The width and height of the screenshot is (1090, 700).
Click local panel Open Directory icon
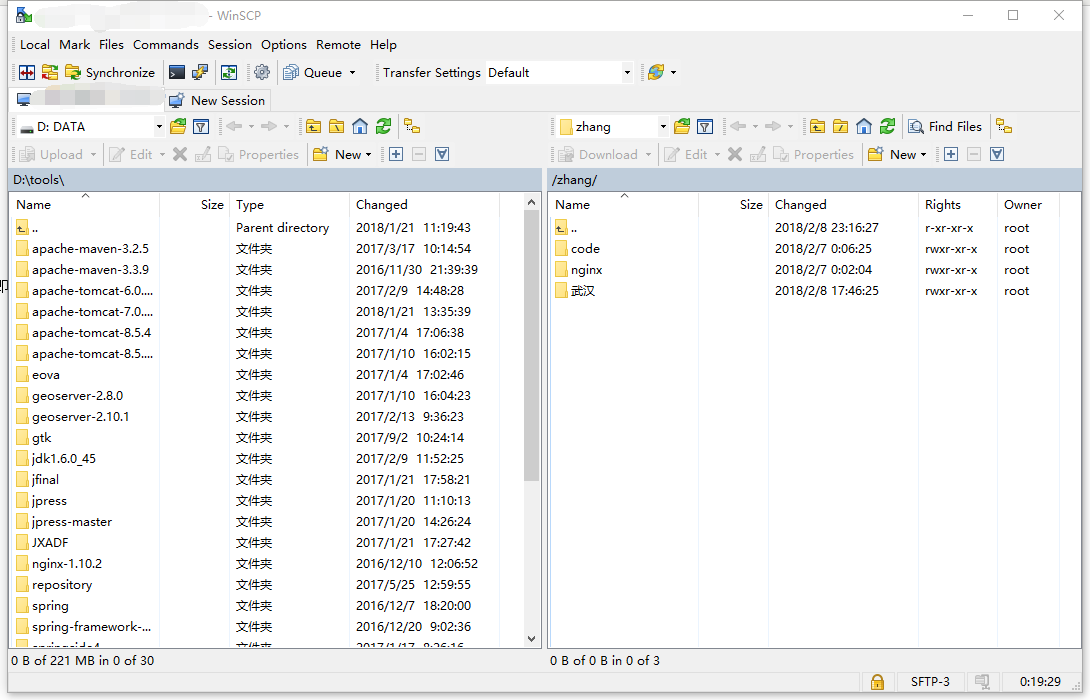178,127
